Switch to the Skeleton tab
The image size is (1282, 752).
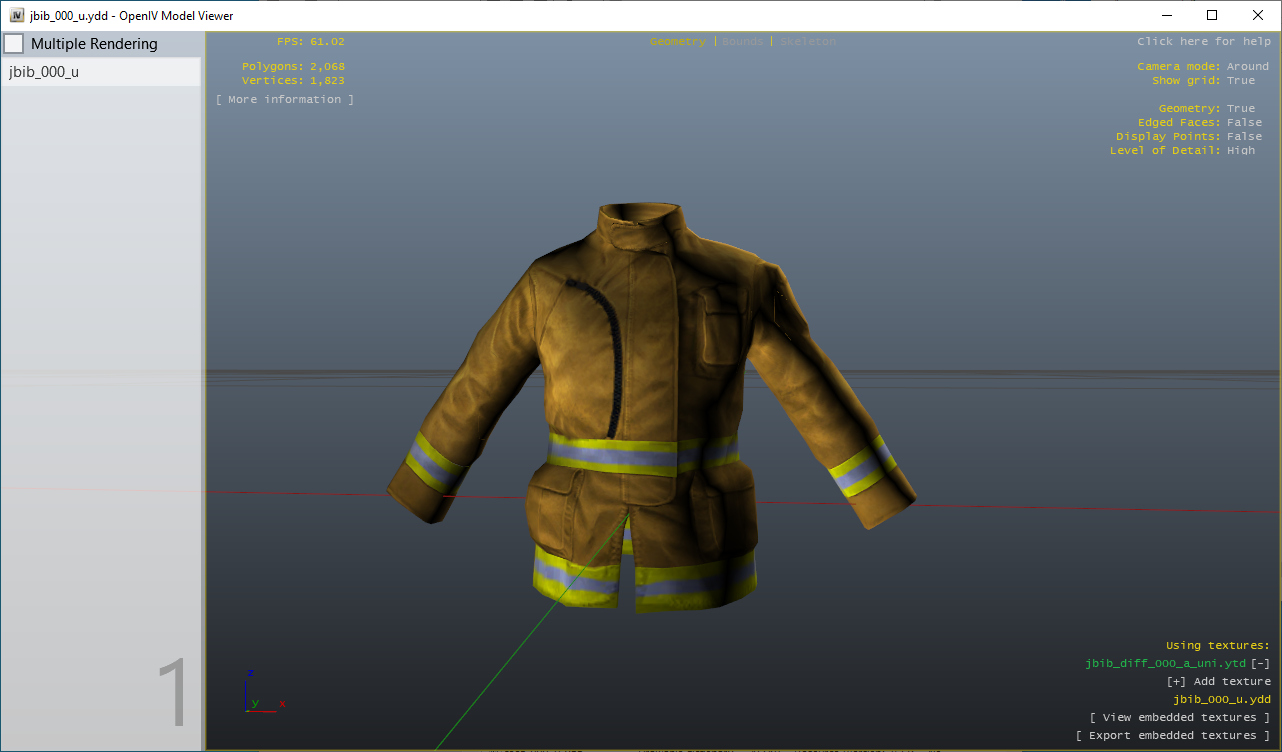pyautogui.click(x=806, y=41)
